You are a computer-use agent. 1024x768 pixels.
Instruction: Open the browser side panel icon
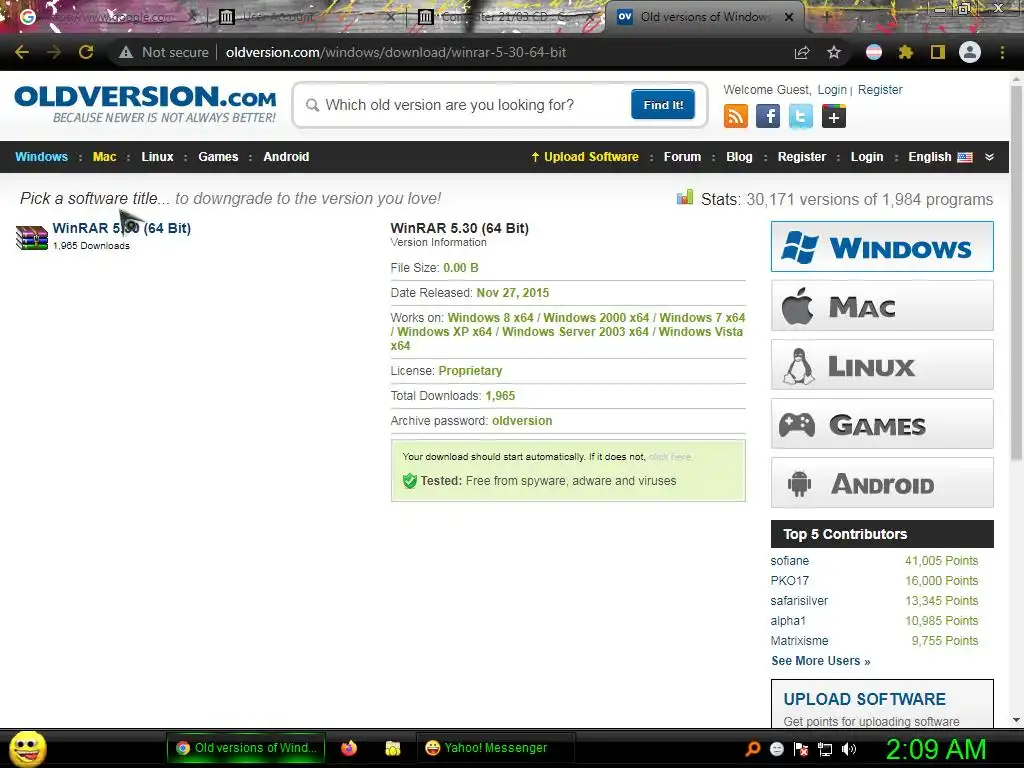click(x=938, y=52)
